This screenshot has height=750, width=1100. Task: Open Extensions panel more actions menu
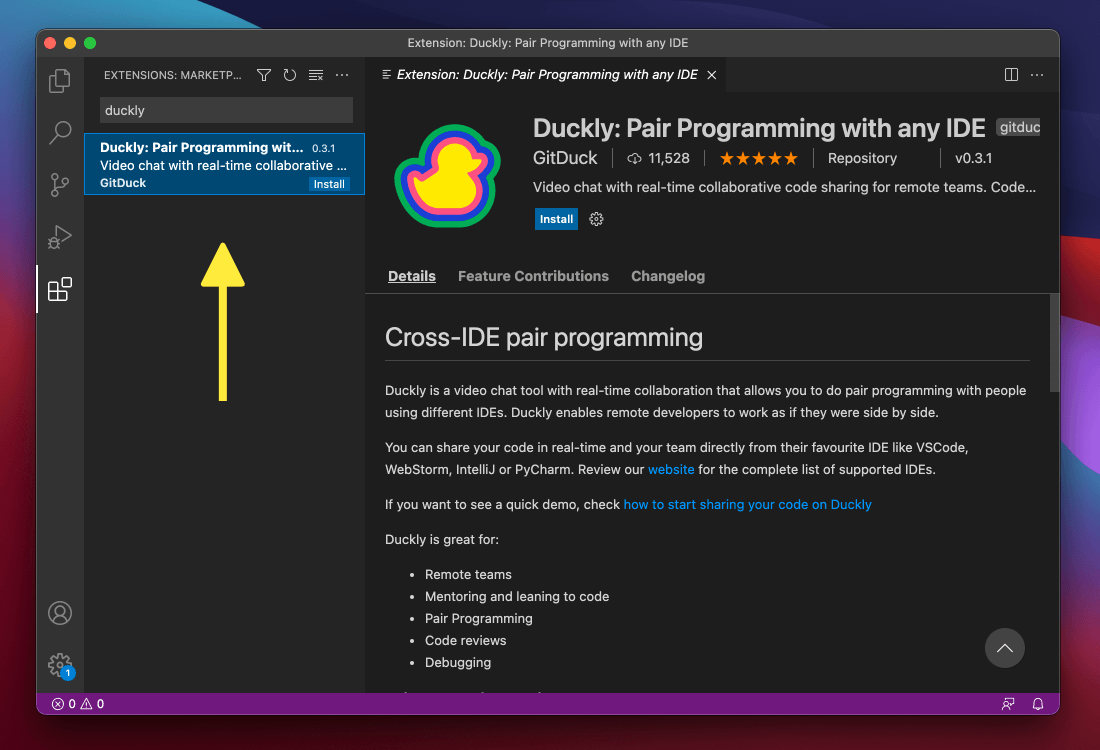pyautogui.click(x=342, y=75)
